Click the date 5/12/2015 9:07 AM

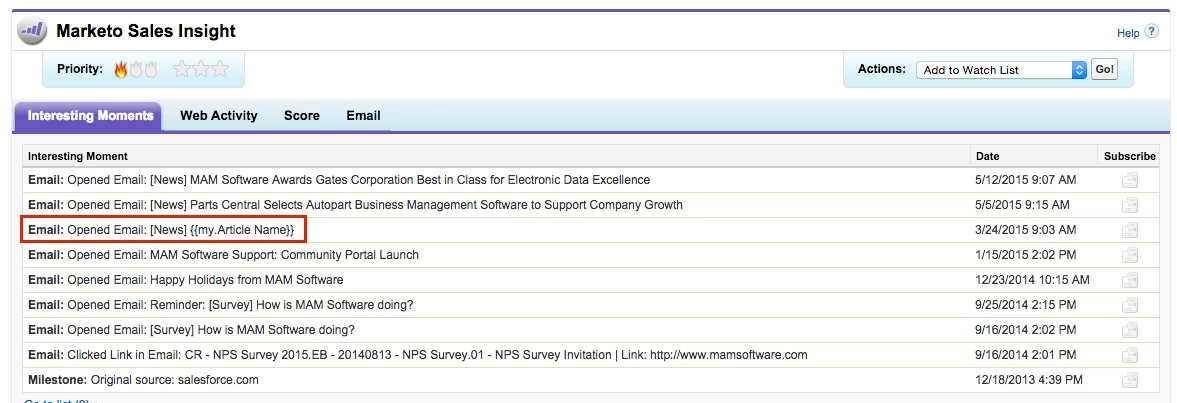pyautogui.click(x=1025, y=180)
